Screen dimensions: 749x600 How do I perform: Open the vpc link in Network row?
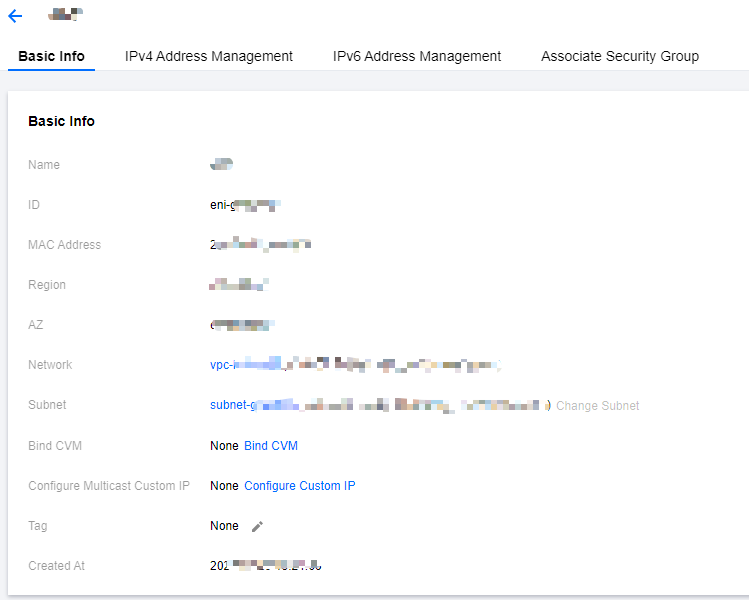point(355,365)
